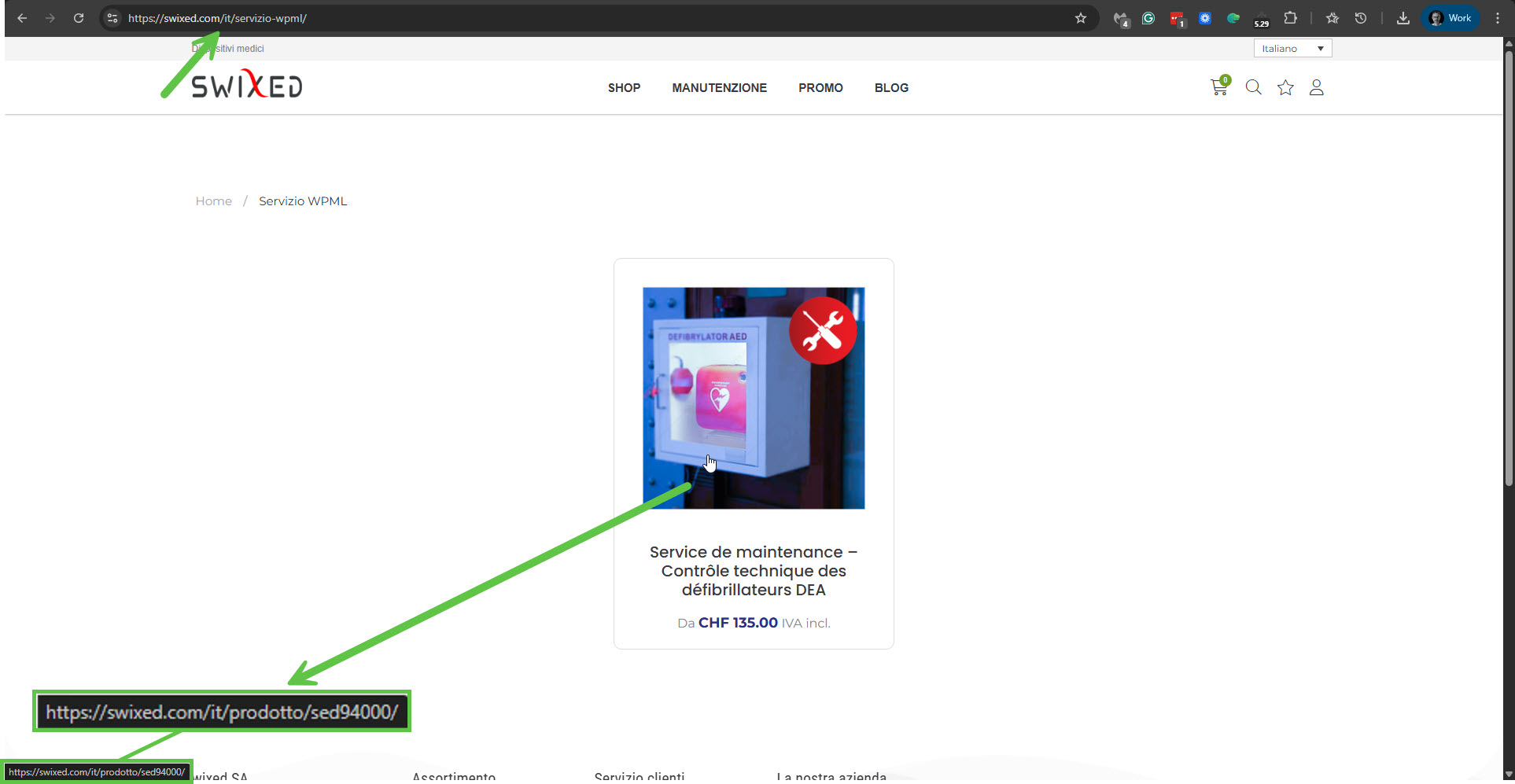Viewport: 1515px width, 784px height.
Task: Open the browser Extensions puzzle menu
Action: (1290, 18)
